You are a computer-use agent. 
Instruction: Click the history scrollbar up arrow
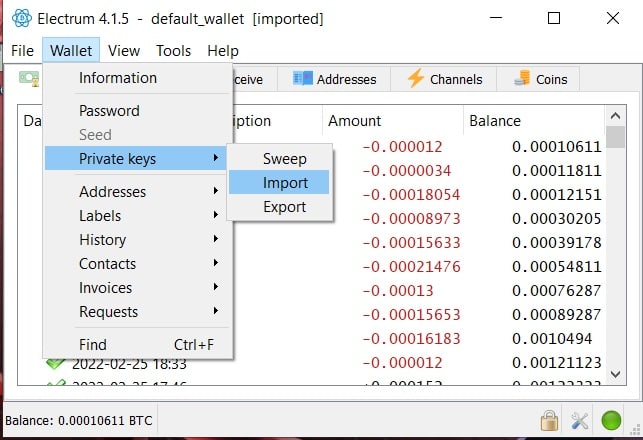[615, 116]
